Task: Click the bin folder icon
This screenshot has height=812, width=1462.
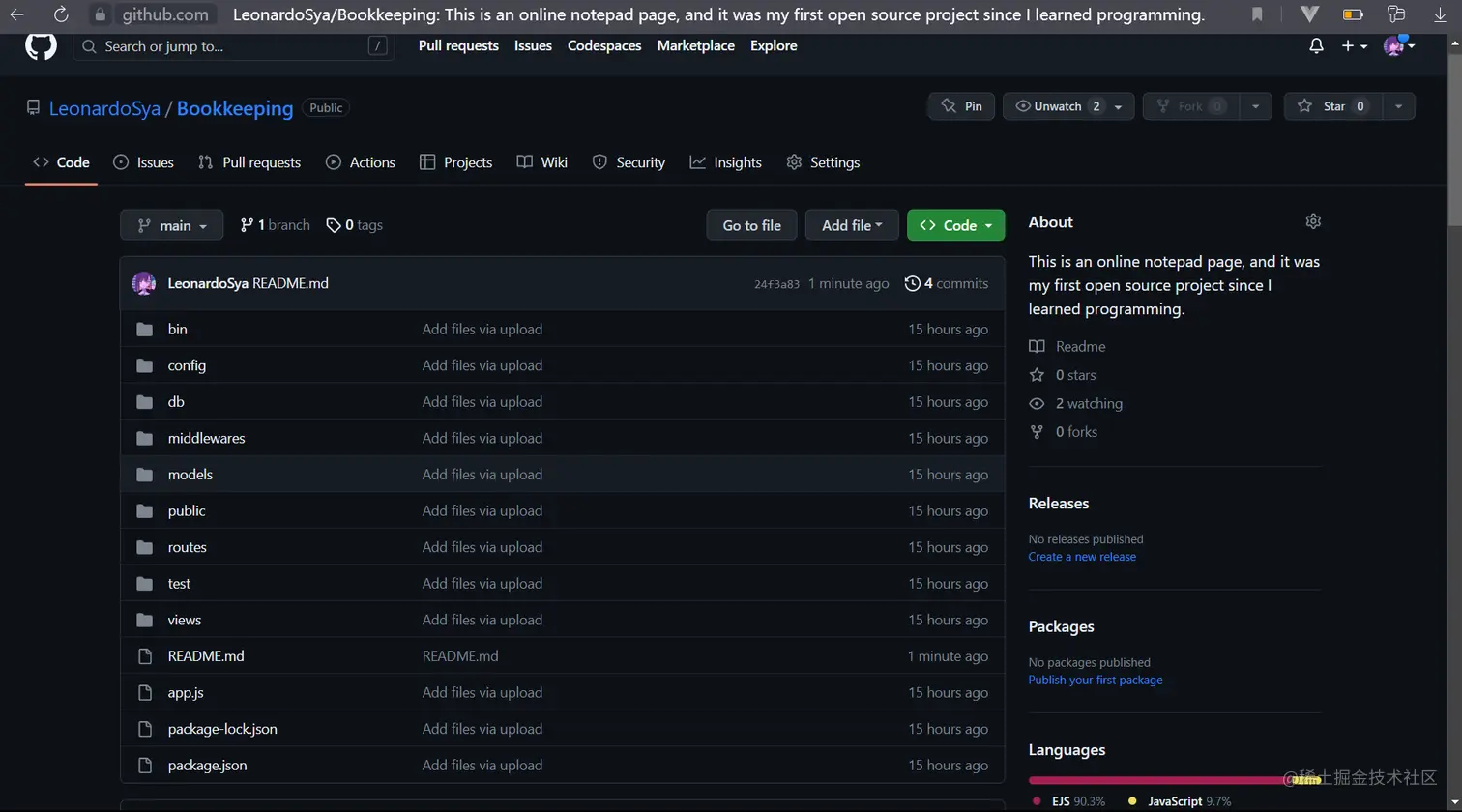Action: [145, 330]
